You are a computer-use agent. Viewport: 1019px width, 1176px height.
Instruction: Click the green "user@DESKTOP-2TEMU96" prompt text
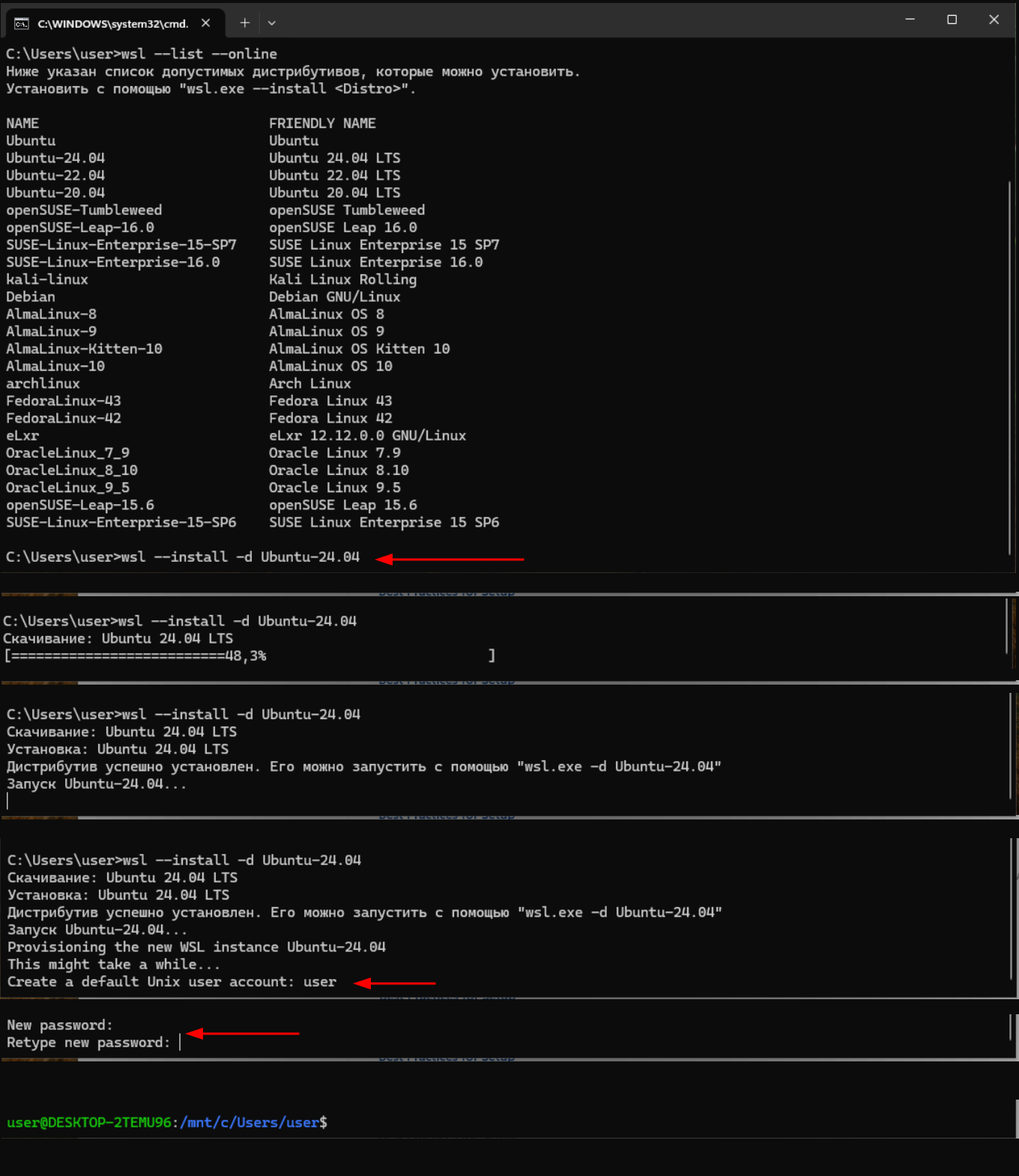(x=89, y=1122)
